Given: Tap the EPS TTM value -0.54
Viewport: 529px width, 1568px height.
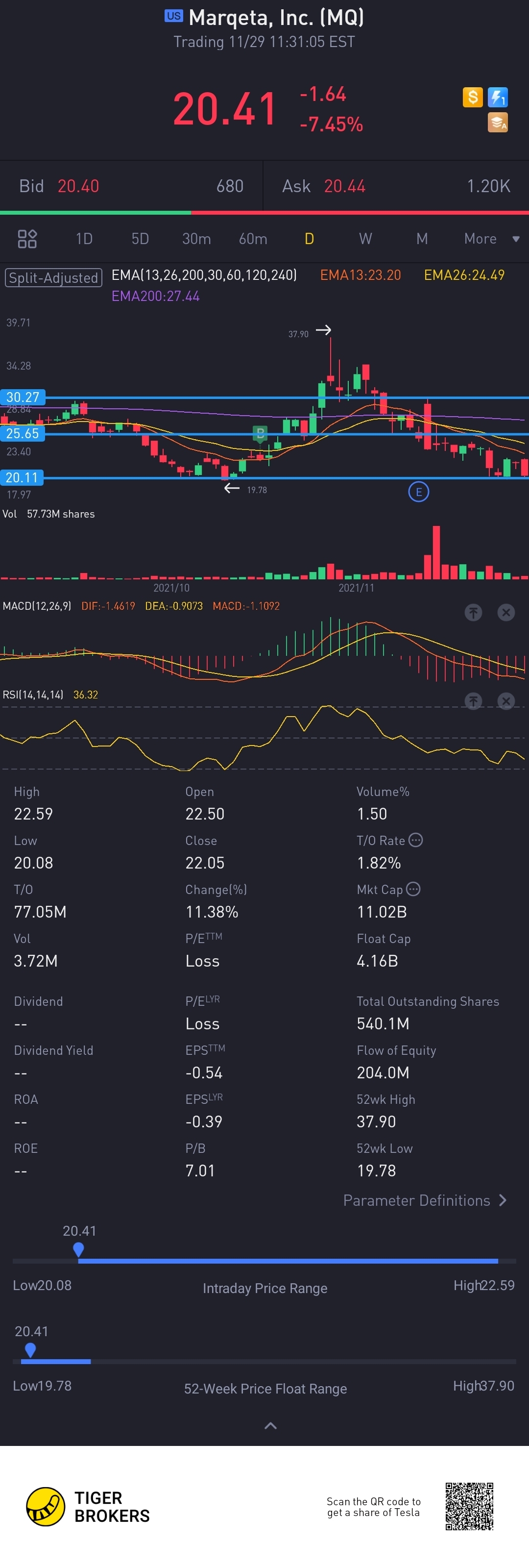Looking at the screenshot, I should click(204, 1072).
